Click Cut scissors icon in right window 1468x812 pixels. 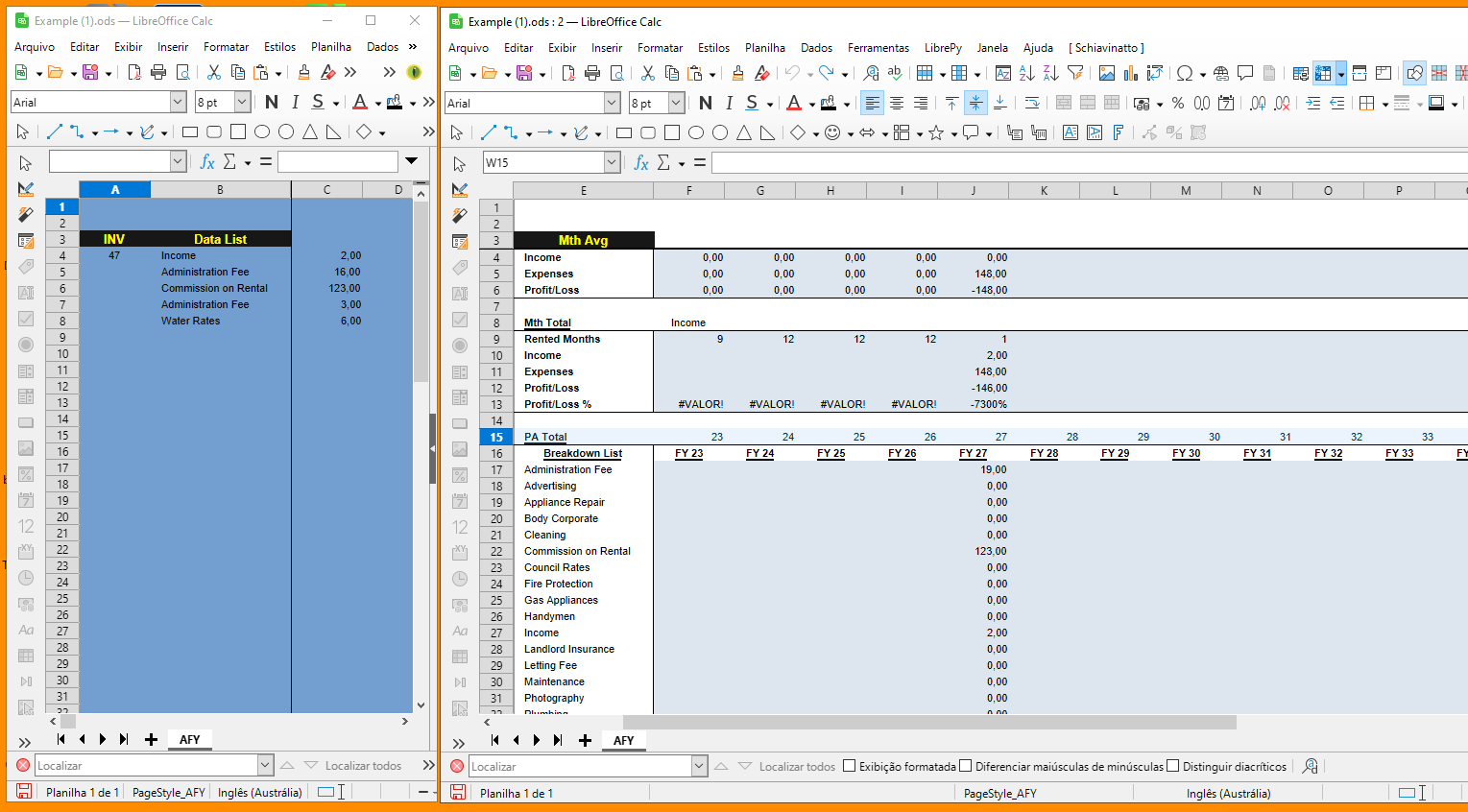(x=648, y=73)
